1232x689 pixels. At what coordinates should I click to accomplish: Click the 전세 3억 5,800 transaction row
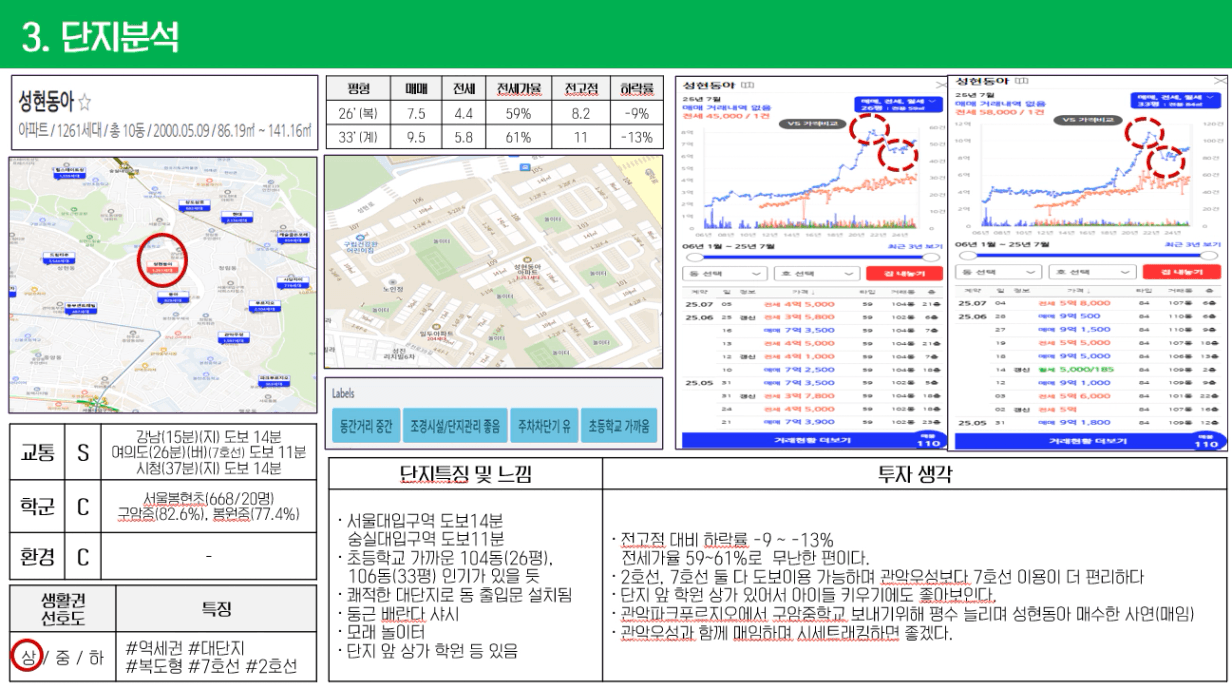point(812,316)
